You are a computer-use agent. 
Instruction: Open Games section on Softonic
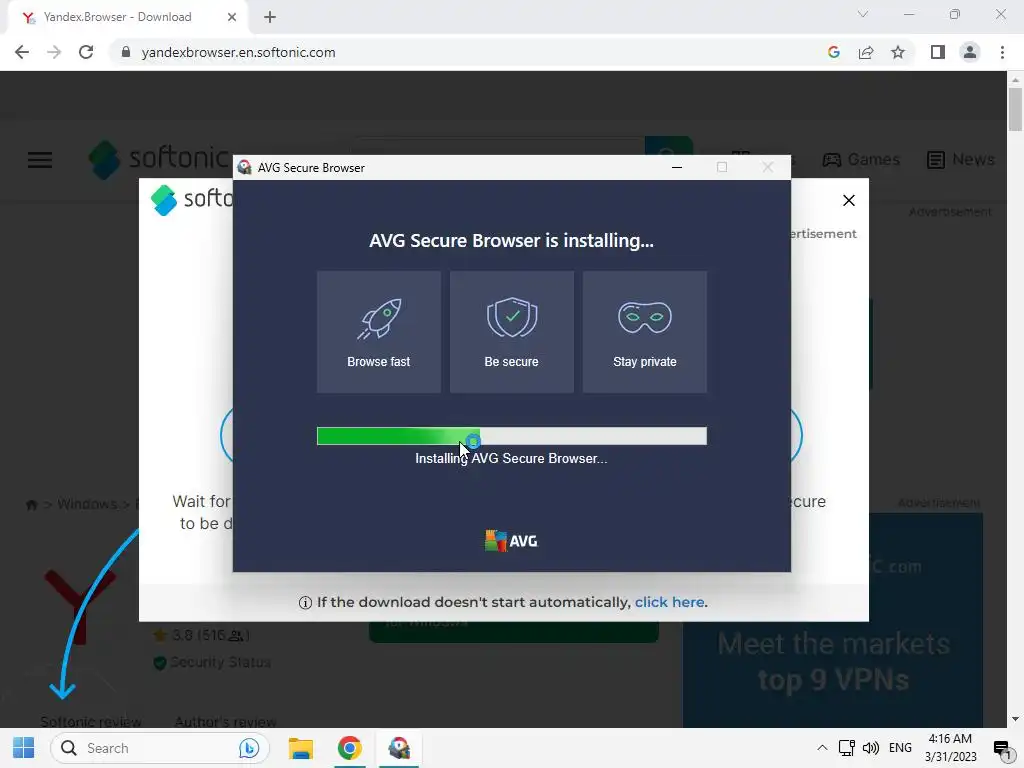[861, 159]
